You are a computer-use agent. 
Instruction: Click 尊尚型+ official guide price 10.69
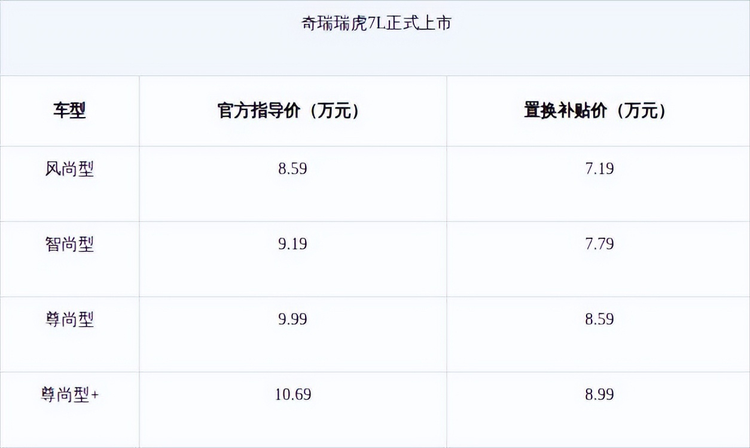point(292,394)
